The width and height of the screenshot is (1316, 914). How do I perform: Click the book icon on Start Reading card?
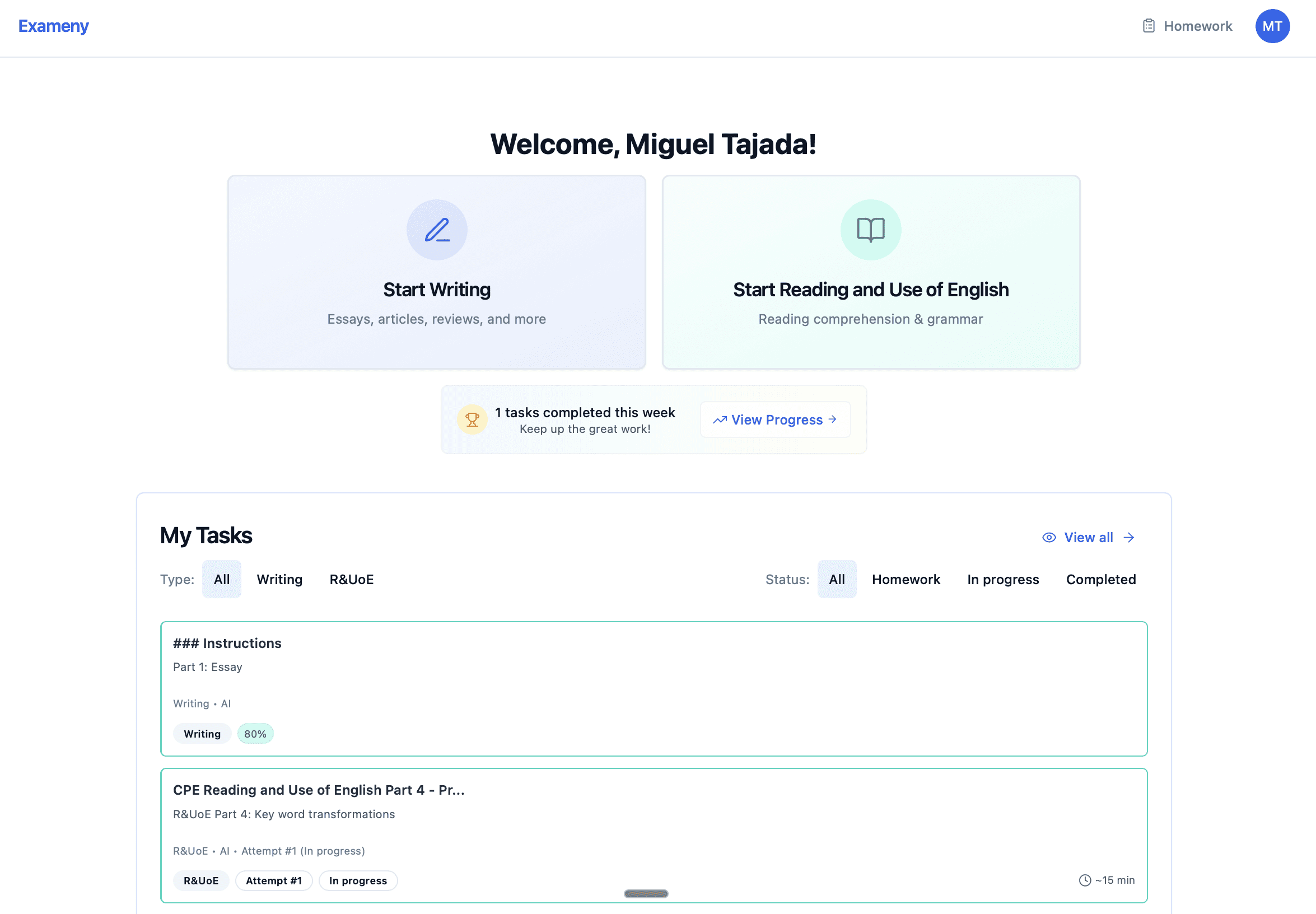click(x=870, y=229)
